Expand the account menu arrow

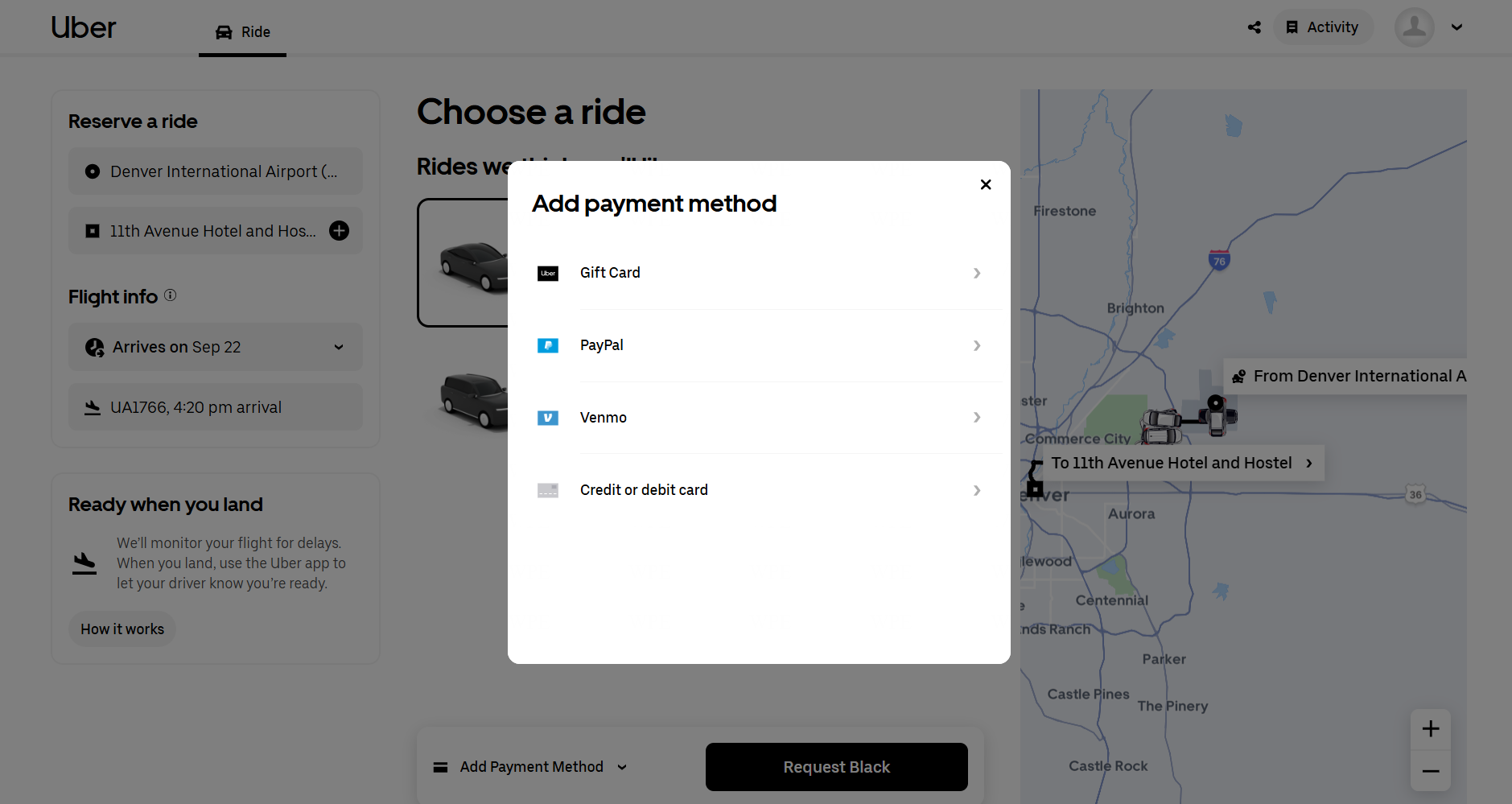pyautogui.click(x=1456, y=27)
